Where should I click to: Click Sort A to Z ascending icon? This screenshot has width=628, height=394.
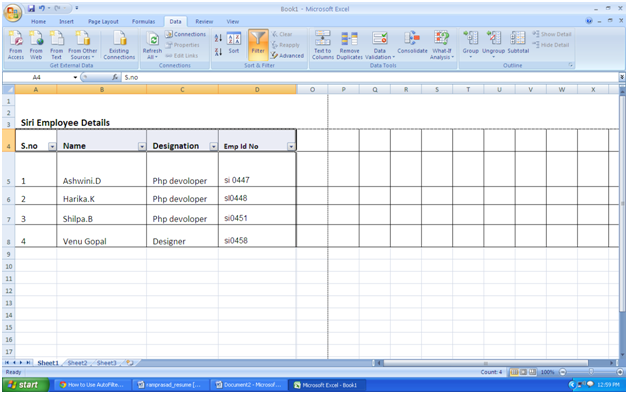pos(218,38)
